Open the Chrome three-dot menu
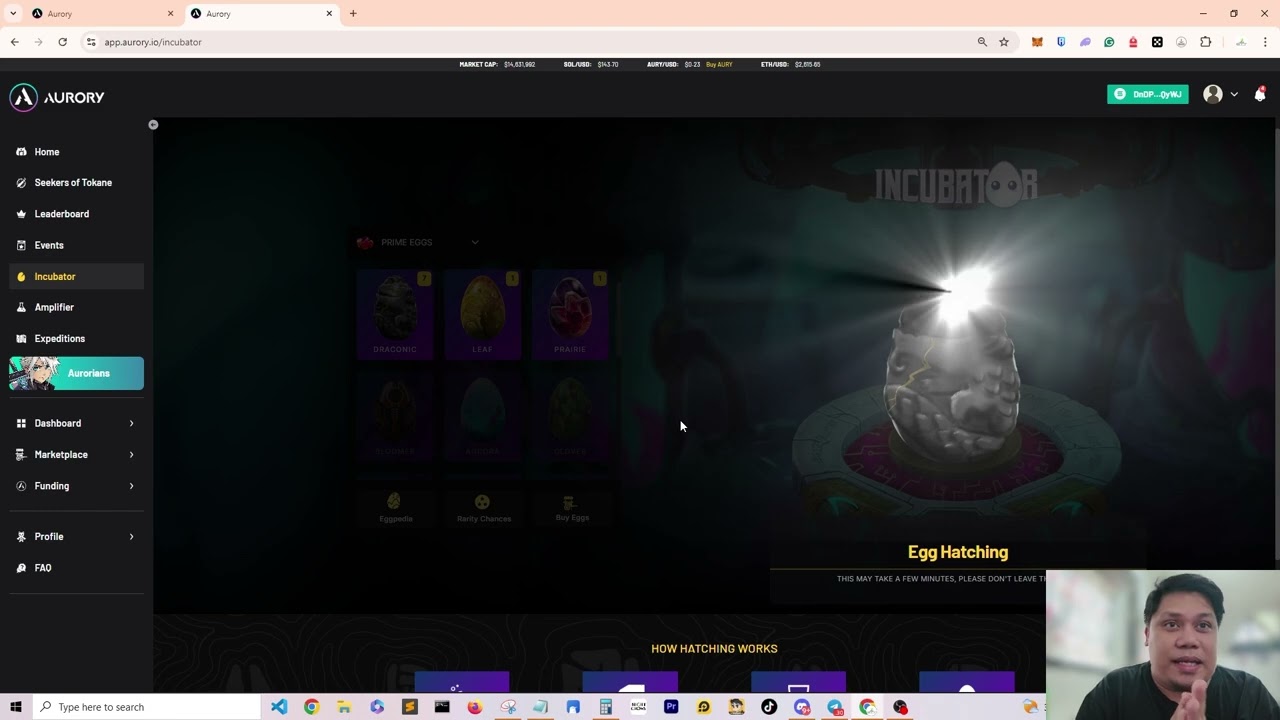Viewport: 1280px width, 720px height. (x=1265, y=42)
